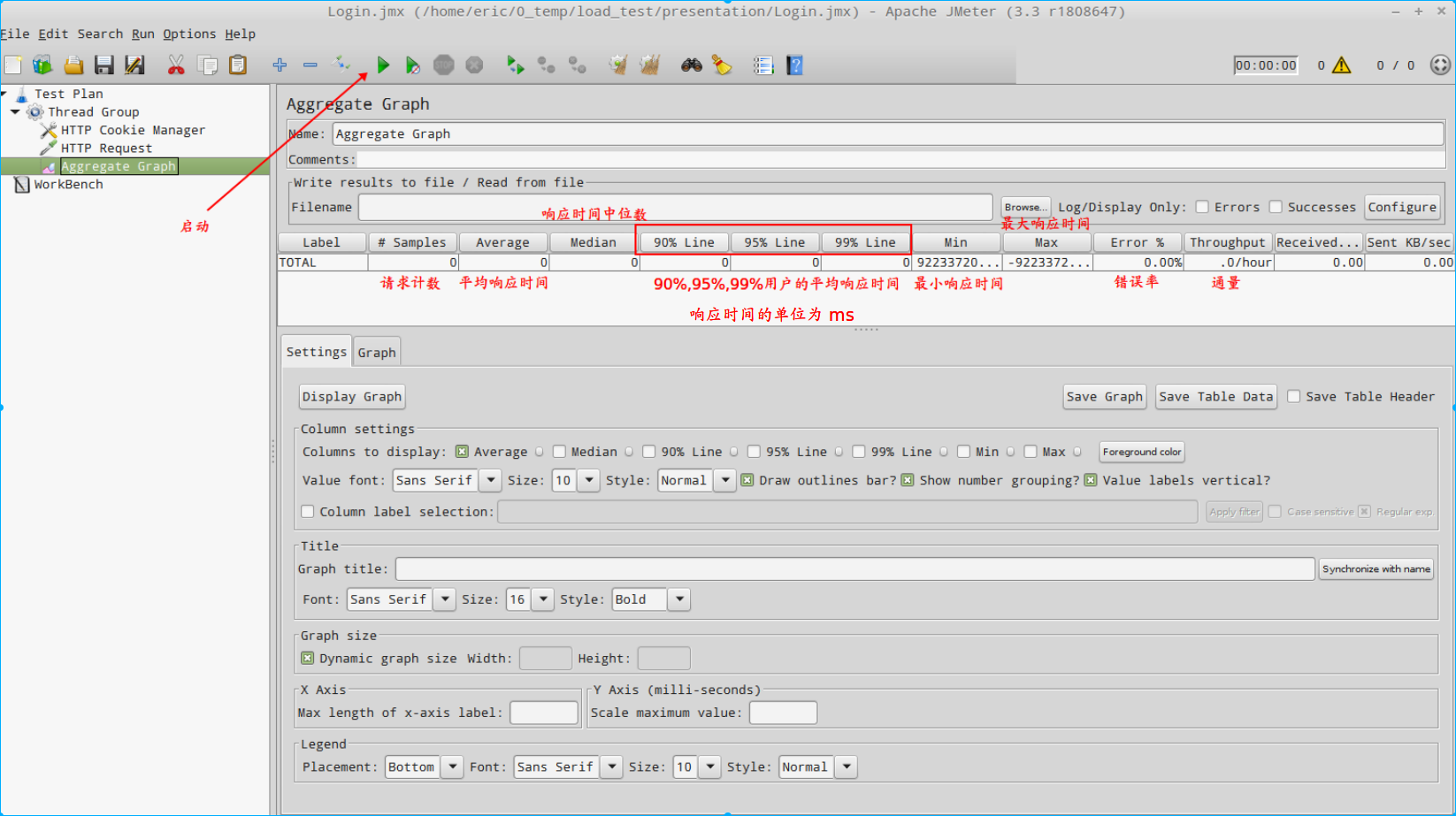Open the Options menu
1456x816 pixels.
pyautogui.click(x=189, y=34)
